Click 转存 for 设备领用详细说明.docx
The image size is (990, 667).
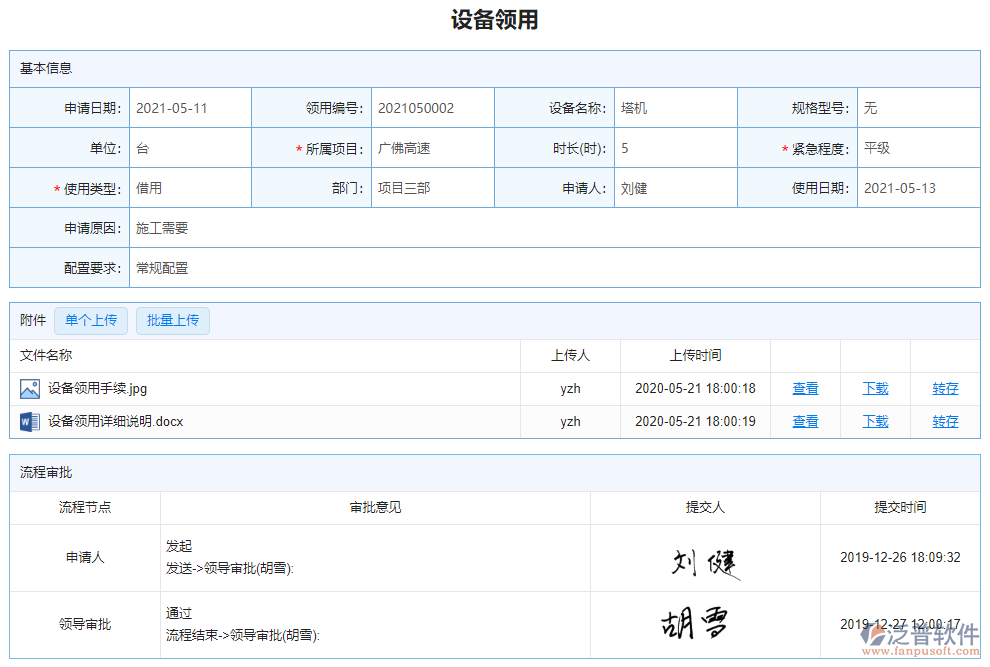coord(945,421)
